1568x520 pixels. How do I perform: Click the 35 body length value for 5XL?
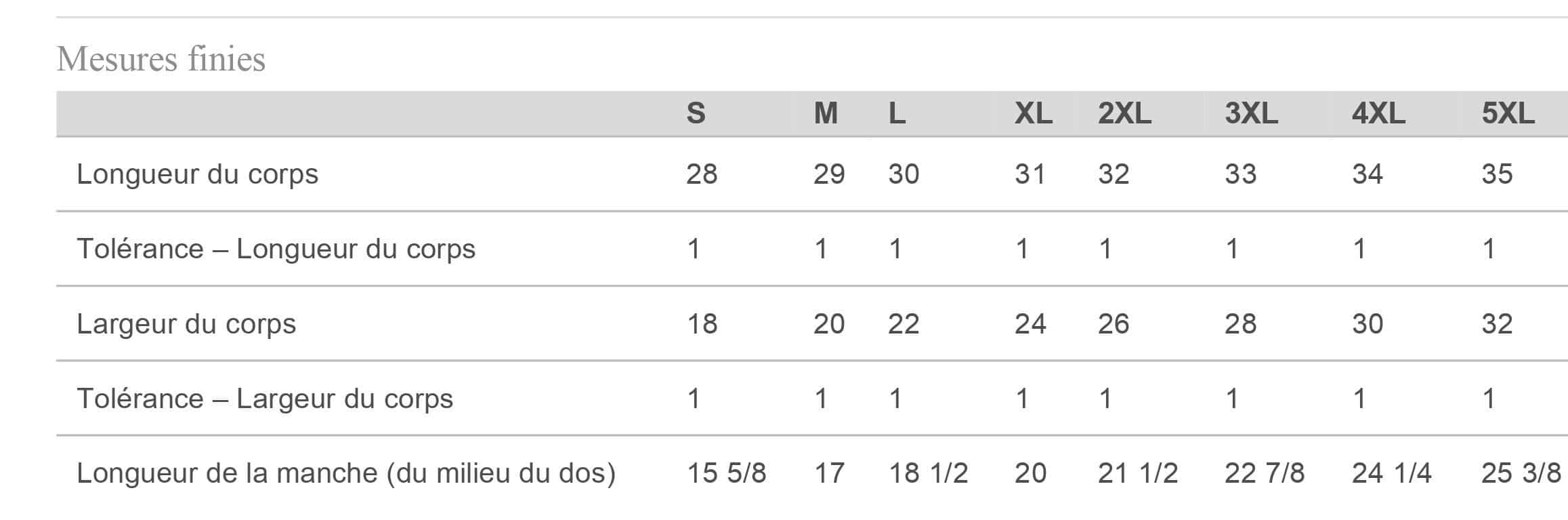(x=1497, y=174)
